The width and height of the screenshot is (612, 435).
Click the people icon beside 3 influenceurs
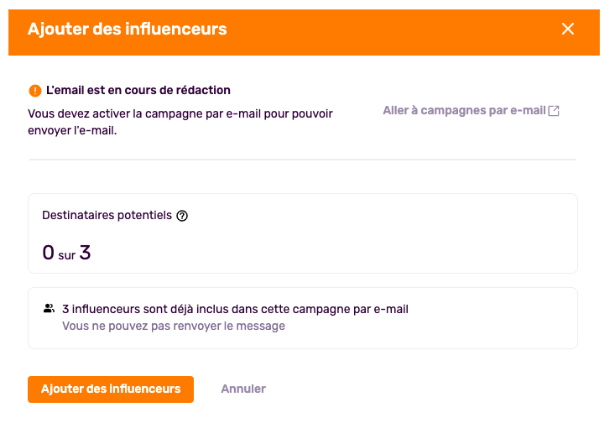(x=49, y=309)
